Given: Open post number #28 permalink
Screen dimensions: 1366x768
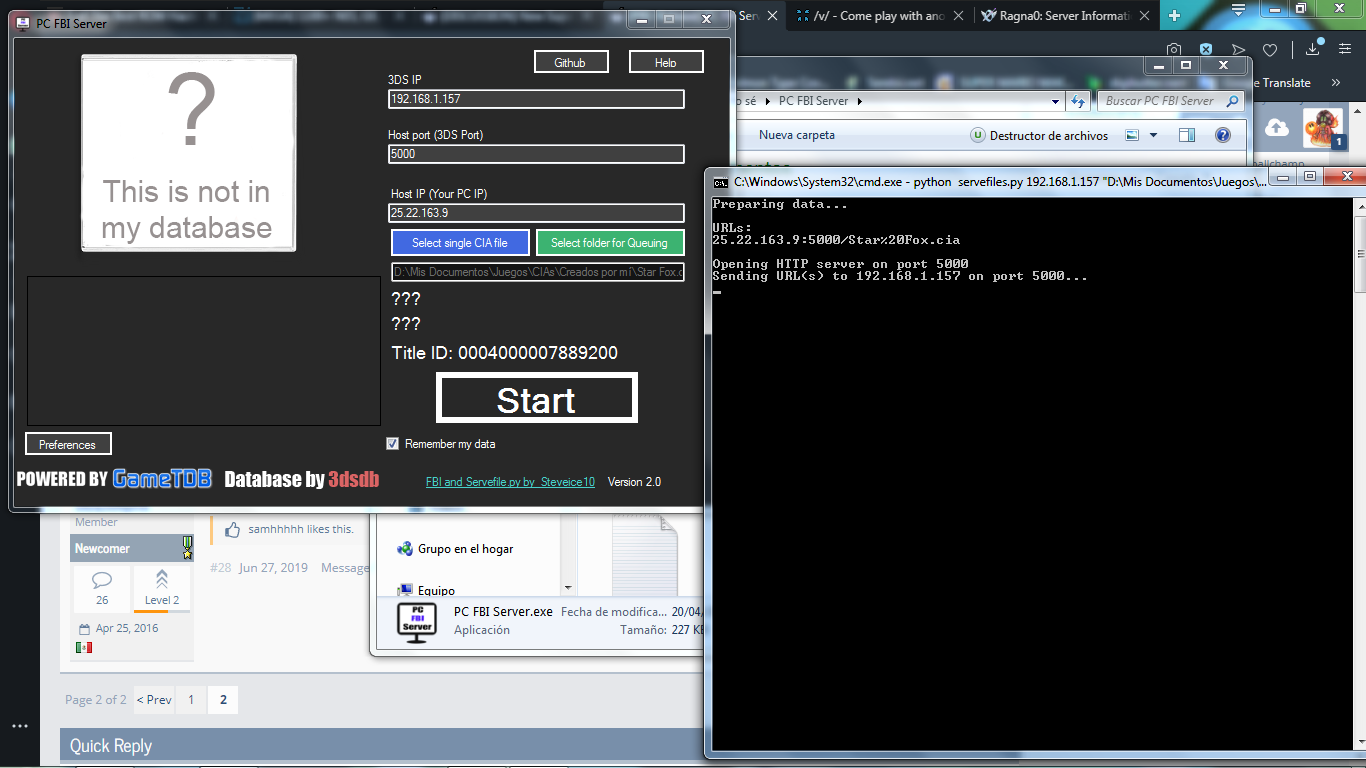Looking at the screenshot, I should coord(220,568).
